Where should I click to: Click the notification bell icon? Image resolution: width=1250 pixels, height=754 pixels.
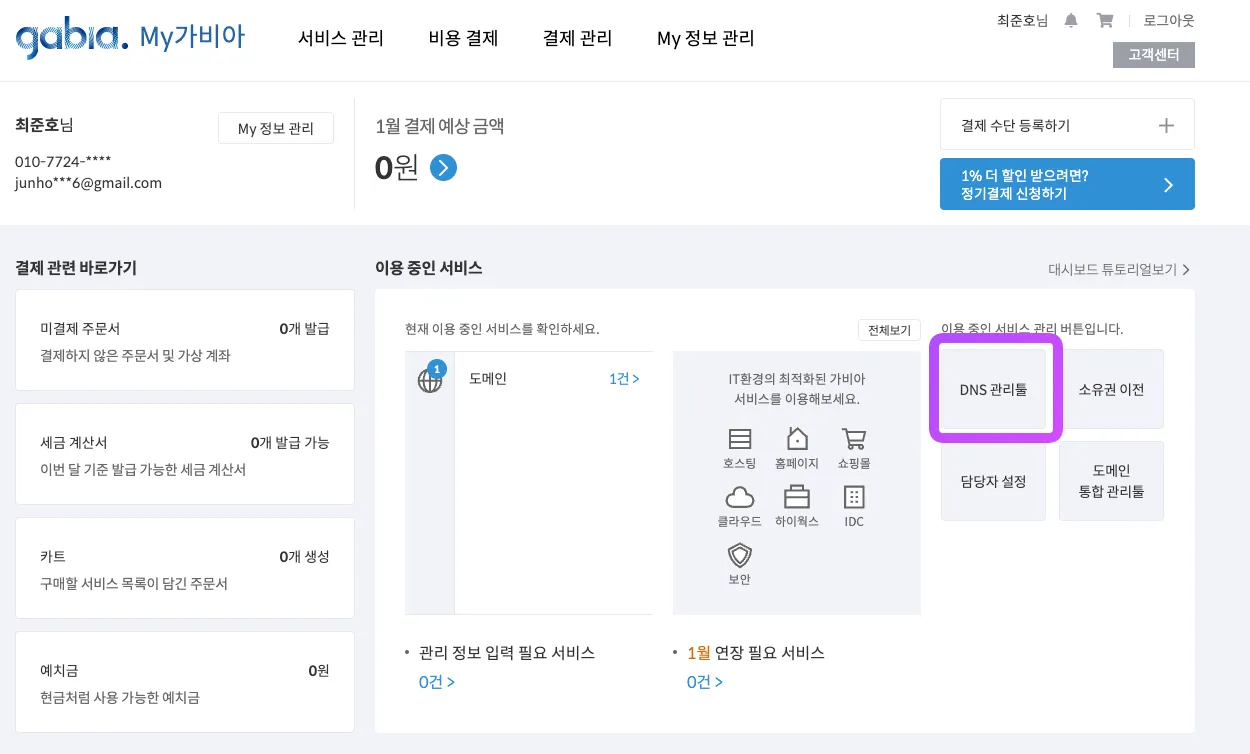[1071, 20]
